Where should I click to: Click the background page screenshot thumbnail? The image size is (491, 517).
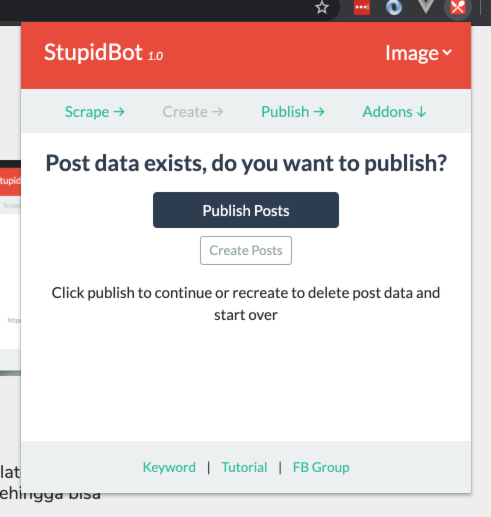[10, 268]
